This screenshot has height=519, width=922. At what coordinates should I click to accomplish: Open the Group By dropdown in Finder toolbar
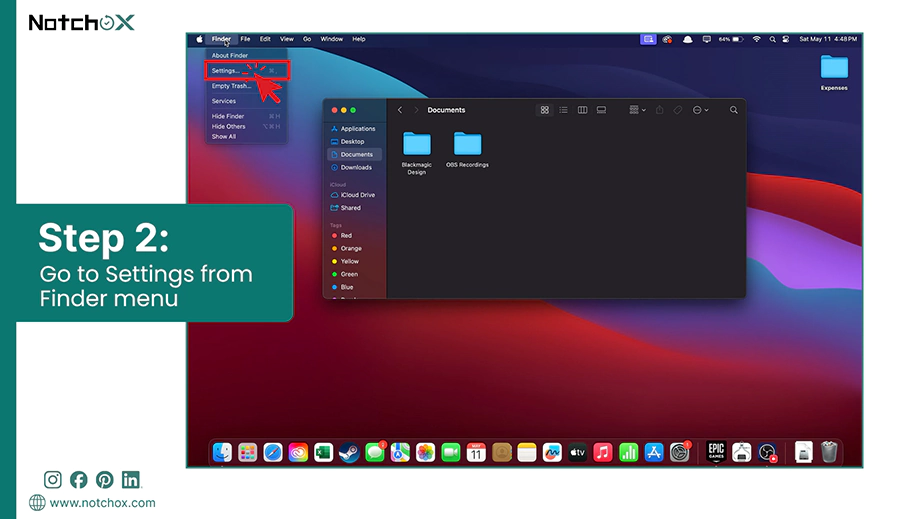point(637,110)
